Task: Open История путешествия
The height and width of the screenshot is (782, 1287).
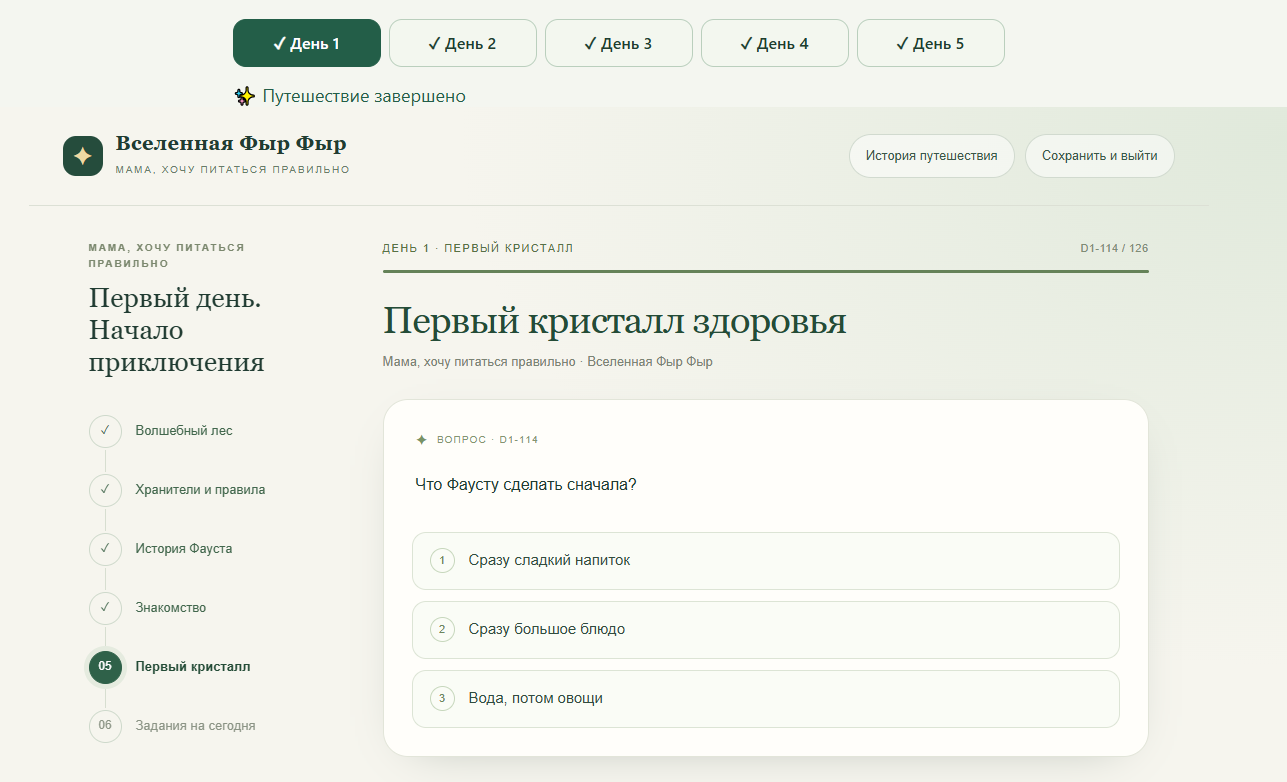Action: click(932, 156)
